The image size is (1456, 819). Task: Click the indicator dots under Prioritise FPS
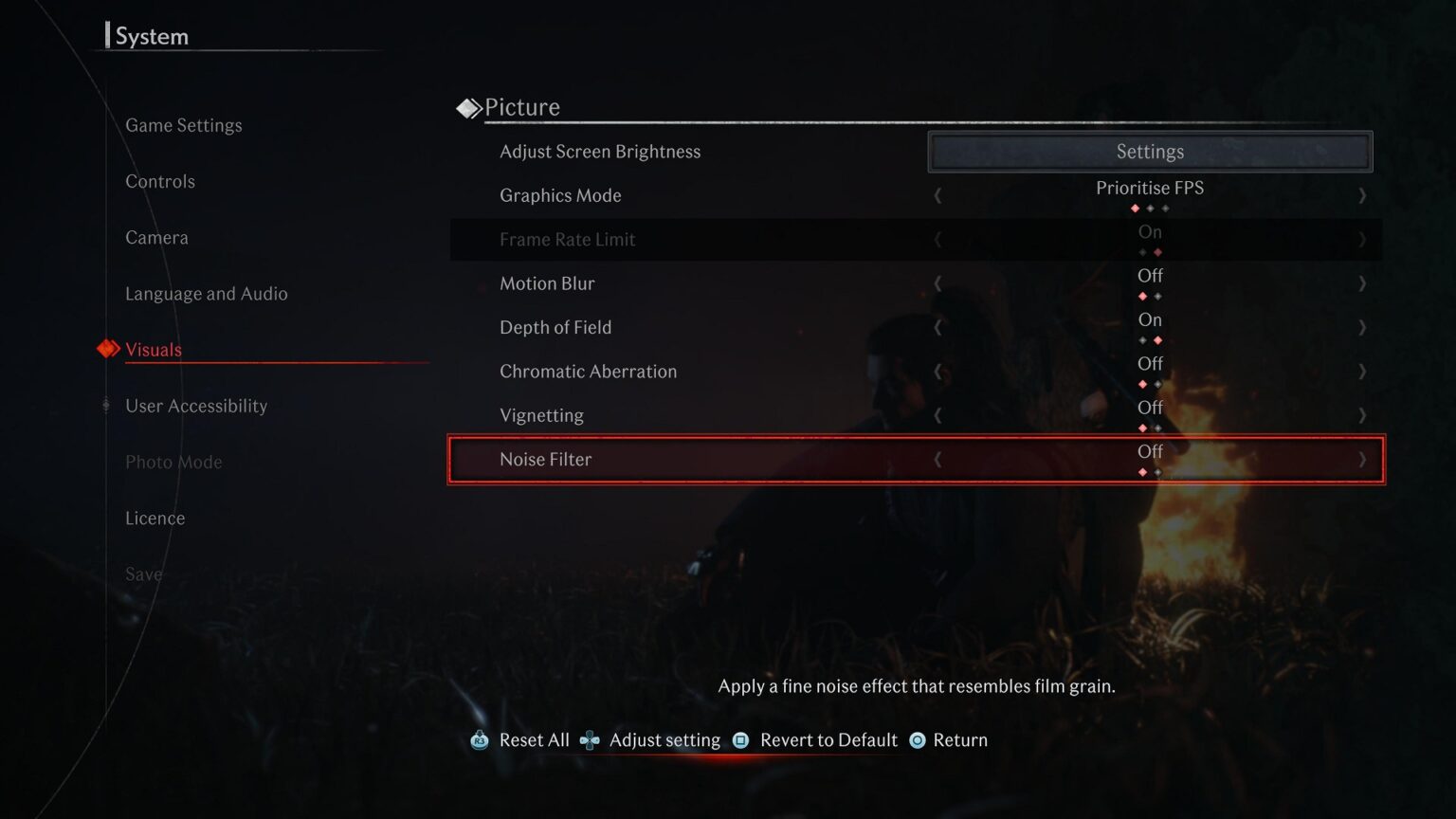point(1150,209)
